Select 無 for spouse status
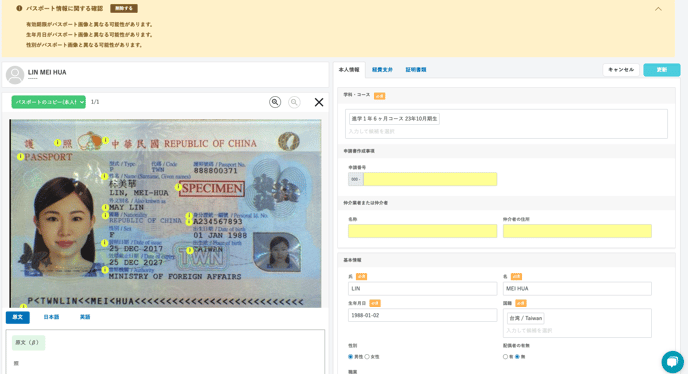Screen dimensions: 688x374 tap(517, 357)
